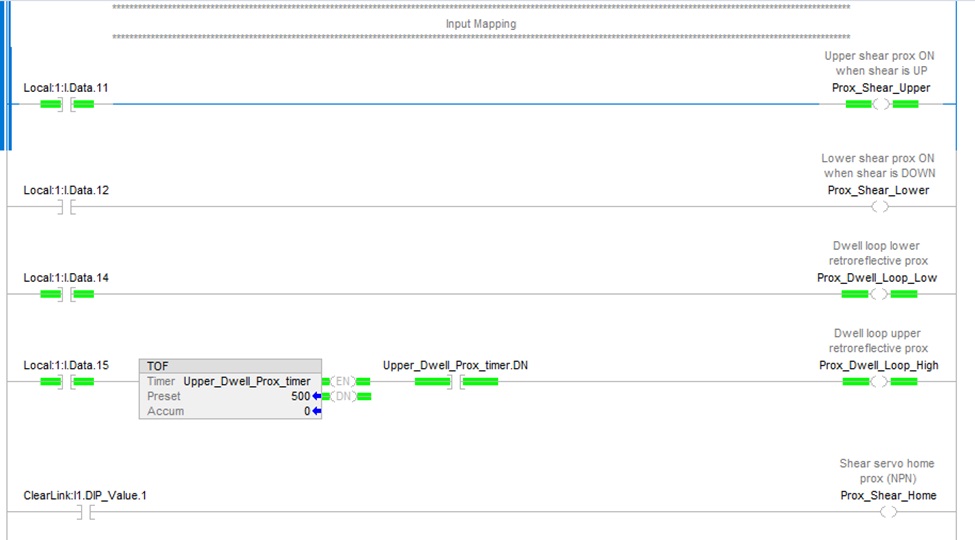Viewport: 975px width, 540px height.
Task: Select the Input Mapping rung comment
Action: (480, 23)
